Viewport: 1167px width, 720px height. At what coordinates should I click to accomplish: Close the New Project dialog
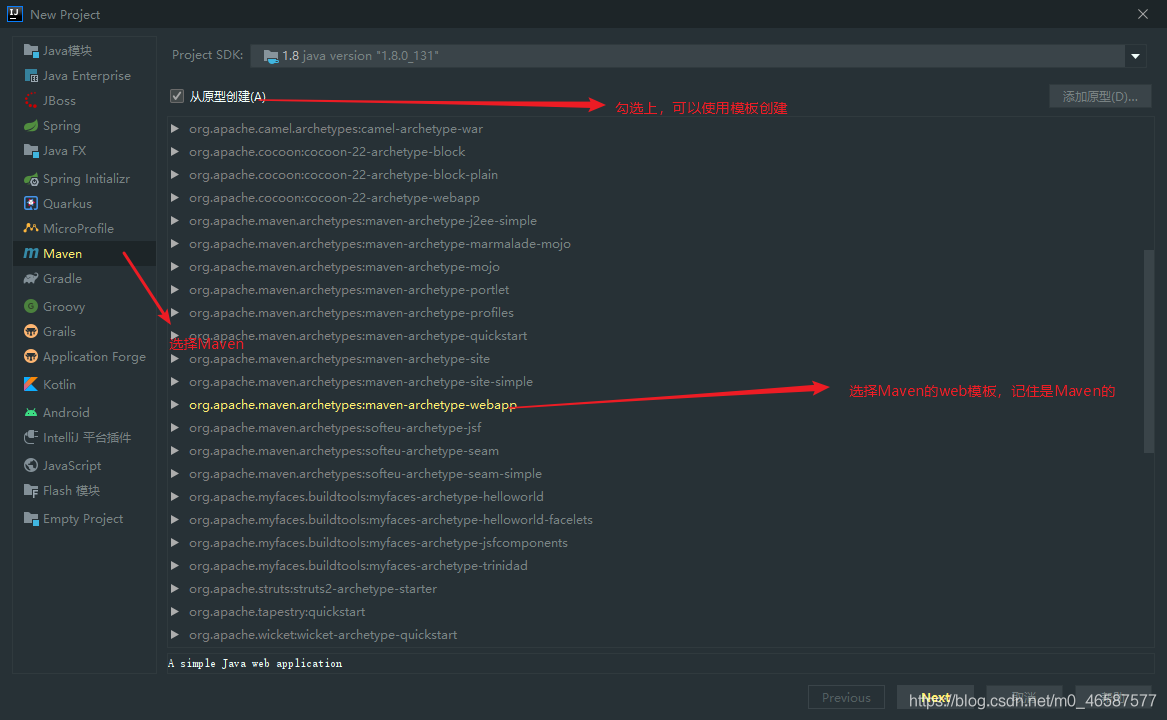click(x=1143, y=14)
